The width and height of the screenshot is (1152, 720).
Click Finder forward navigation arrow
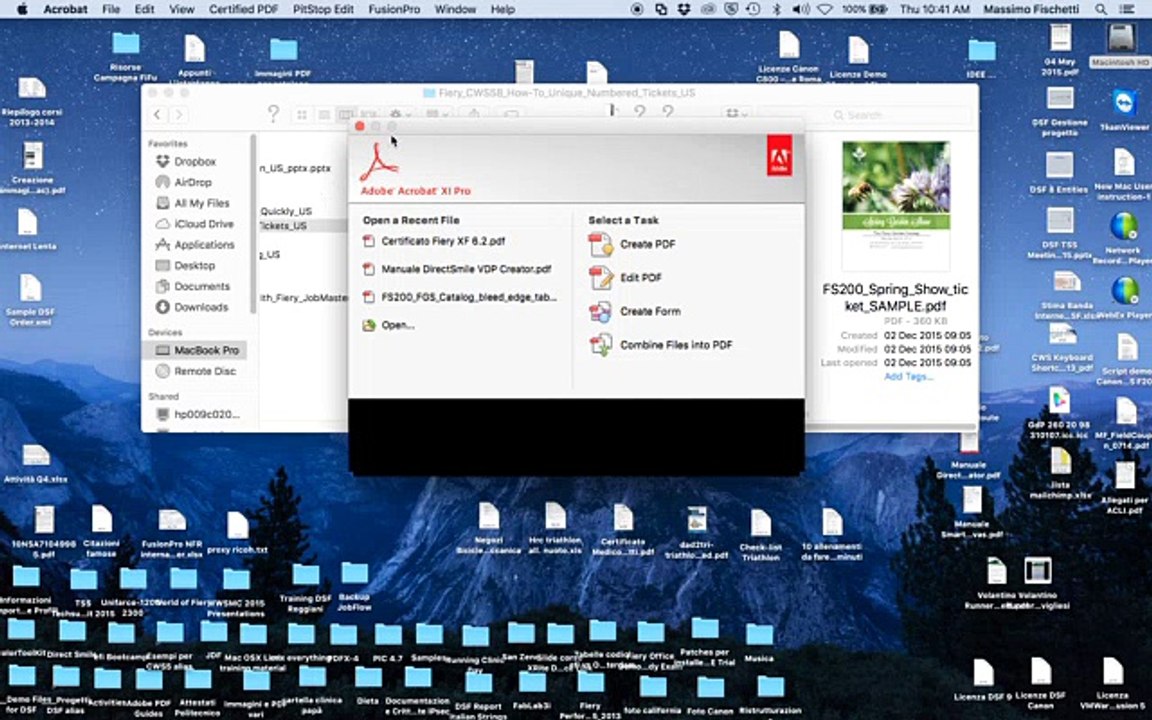click(x=179, y=115)
